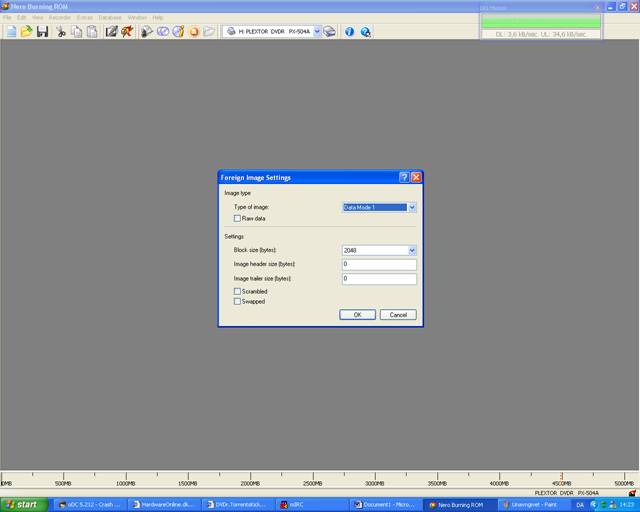Click the Cut scissors toolbar icon
This screenshot has width=640, height=512.
pyautogui.click(x=62, y=32)
